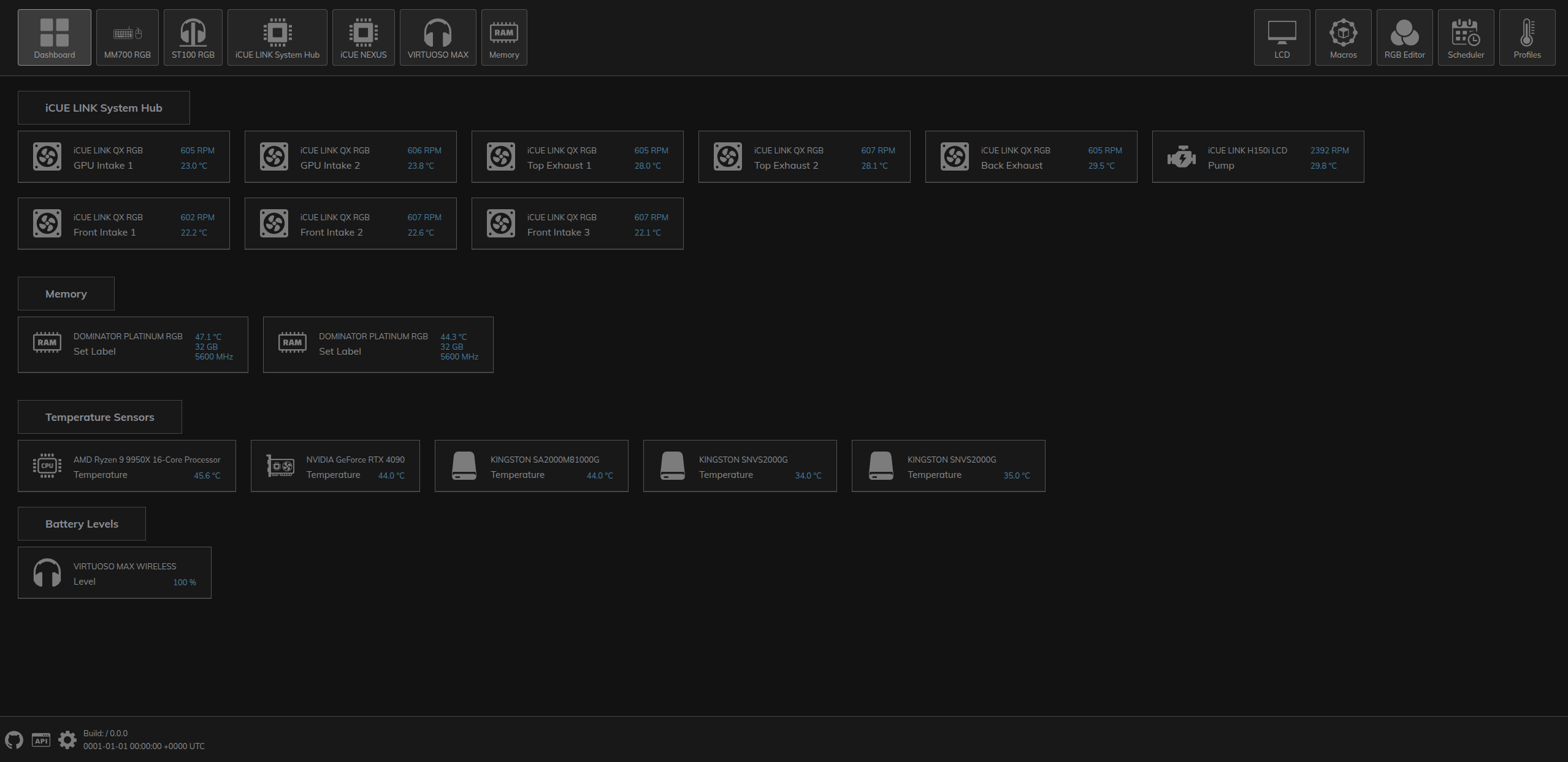The image size is (1568, 762).
Task: Launch the RGB Editor
Action: point(1405,37)
